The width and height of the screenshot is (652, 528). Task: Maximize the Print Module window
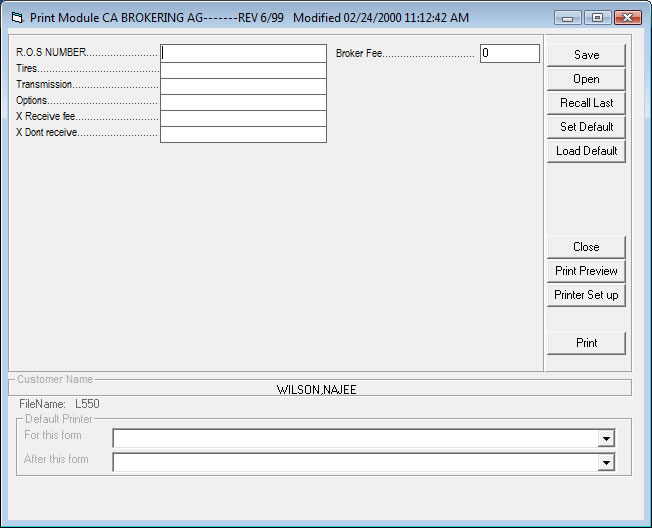598,18
